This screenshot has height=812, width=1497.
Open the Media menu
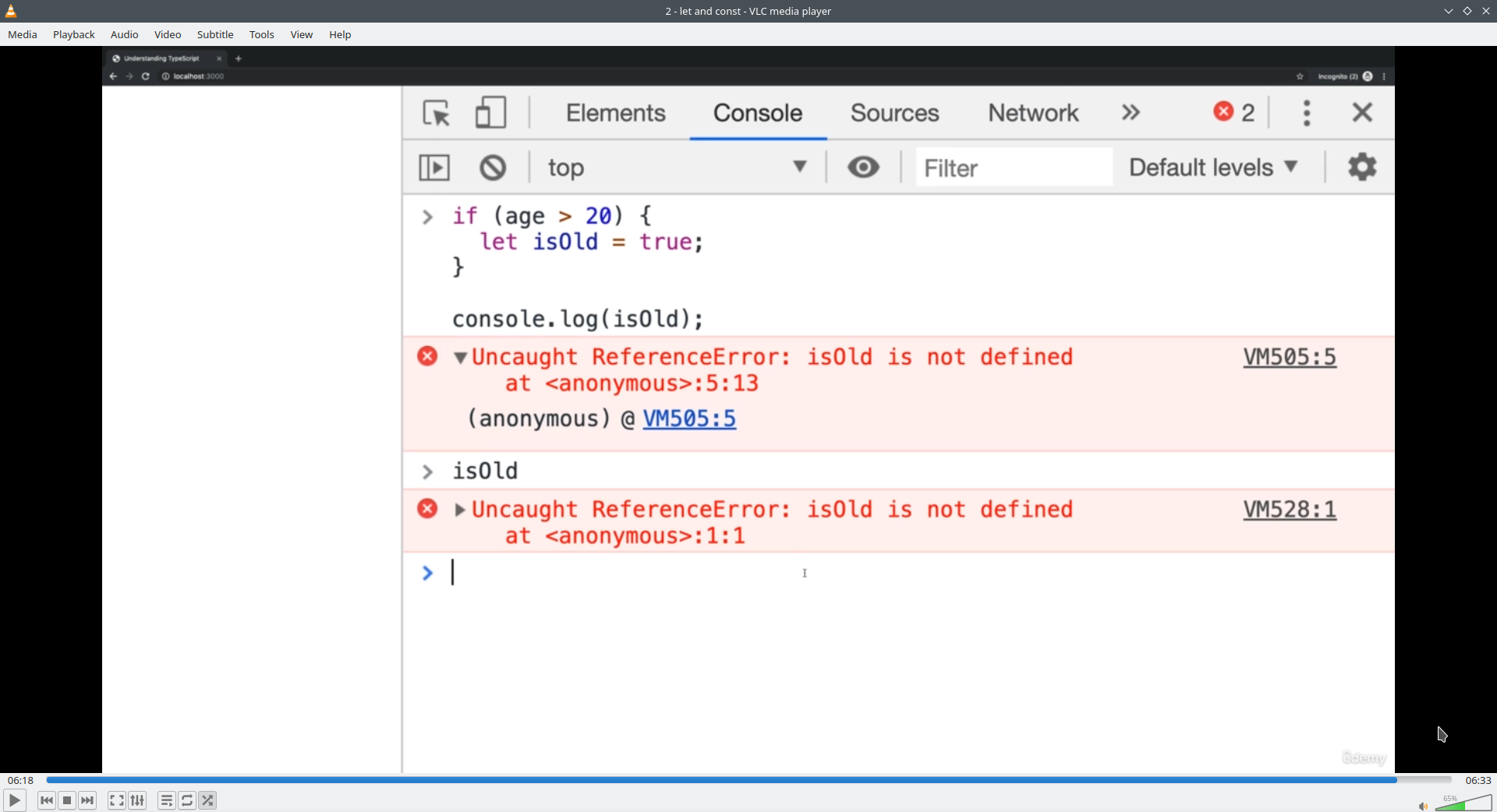click(23, 34)
